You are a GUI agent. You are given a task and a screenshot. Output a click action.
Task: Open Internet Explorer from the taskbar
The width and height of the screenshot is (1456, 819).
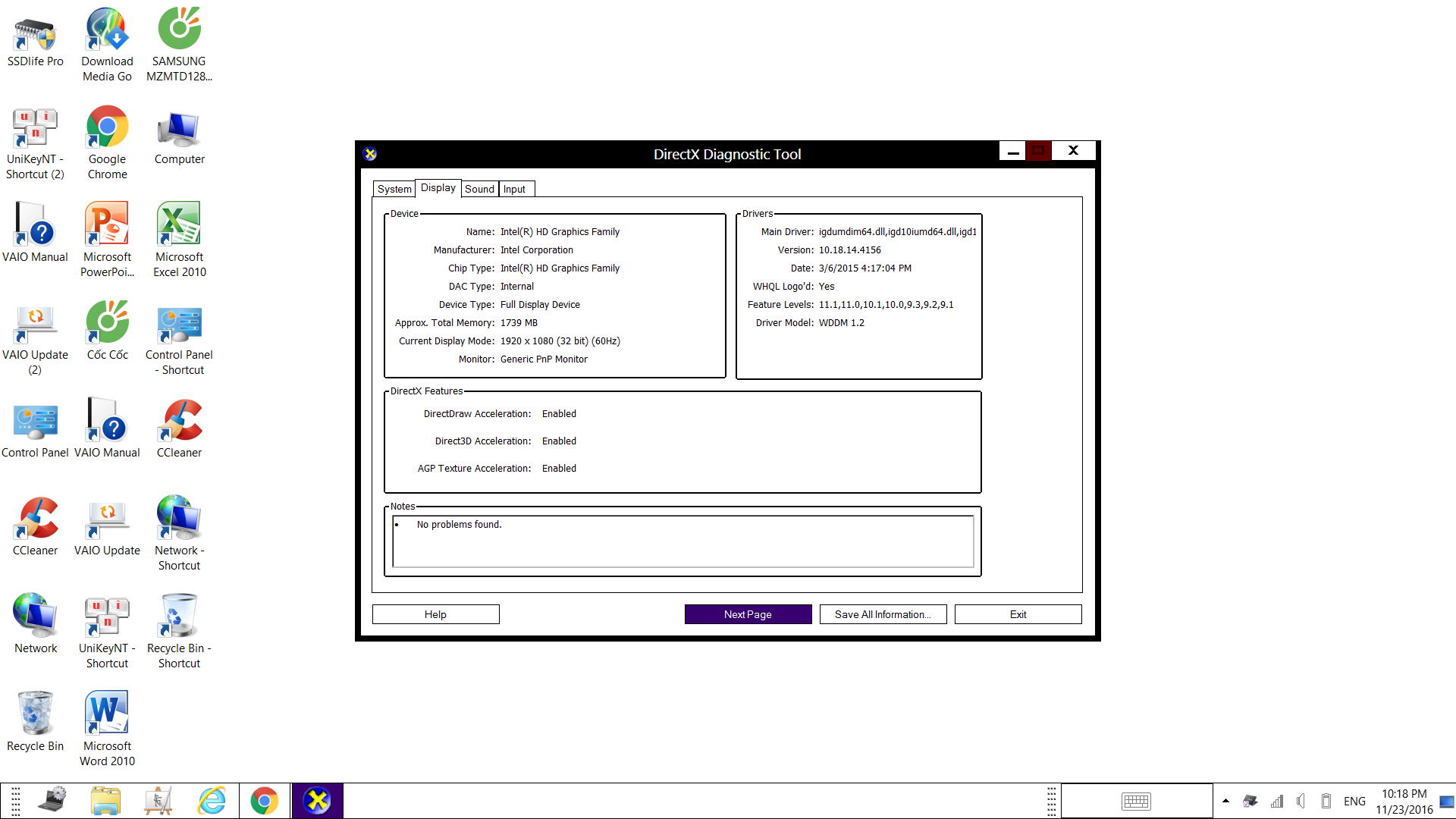click(x=212, y=801)
